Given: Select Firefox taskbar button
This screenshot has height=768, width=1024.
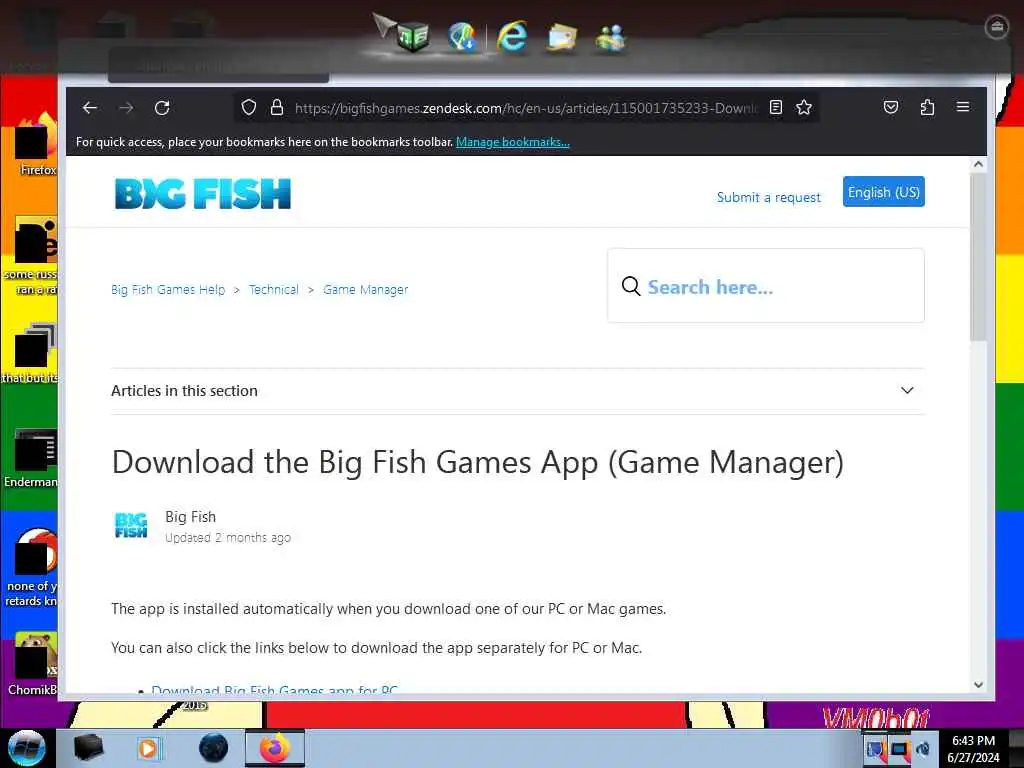Looking at the screenshot, I should 275,748.
